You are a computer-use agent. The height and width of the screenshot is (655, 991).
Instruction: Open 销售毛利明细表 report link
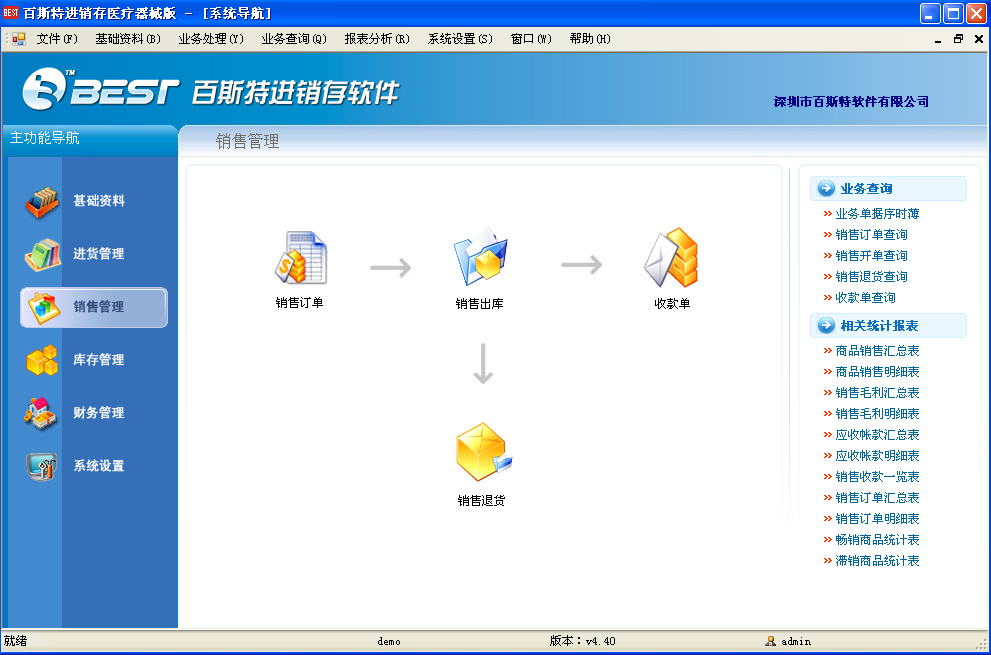coord(877,413)
